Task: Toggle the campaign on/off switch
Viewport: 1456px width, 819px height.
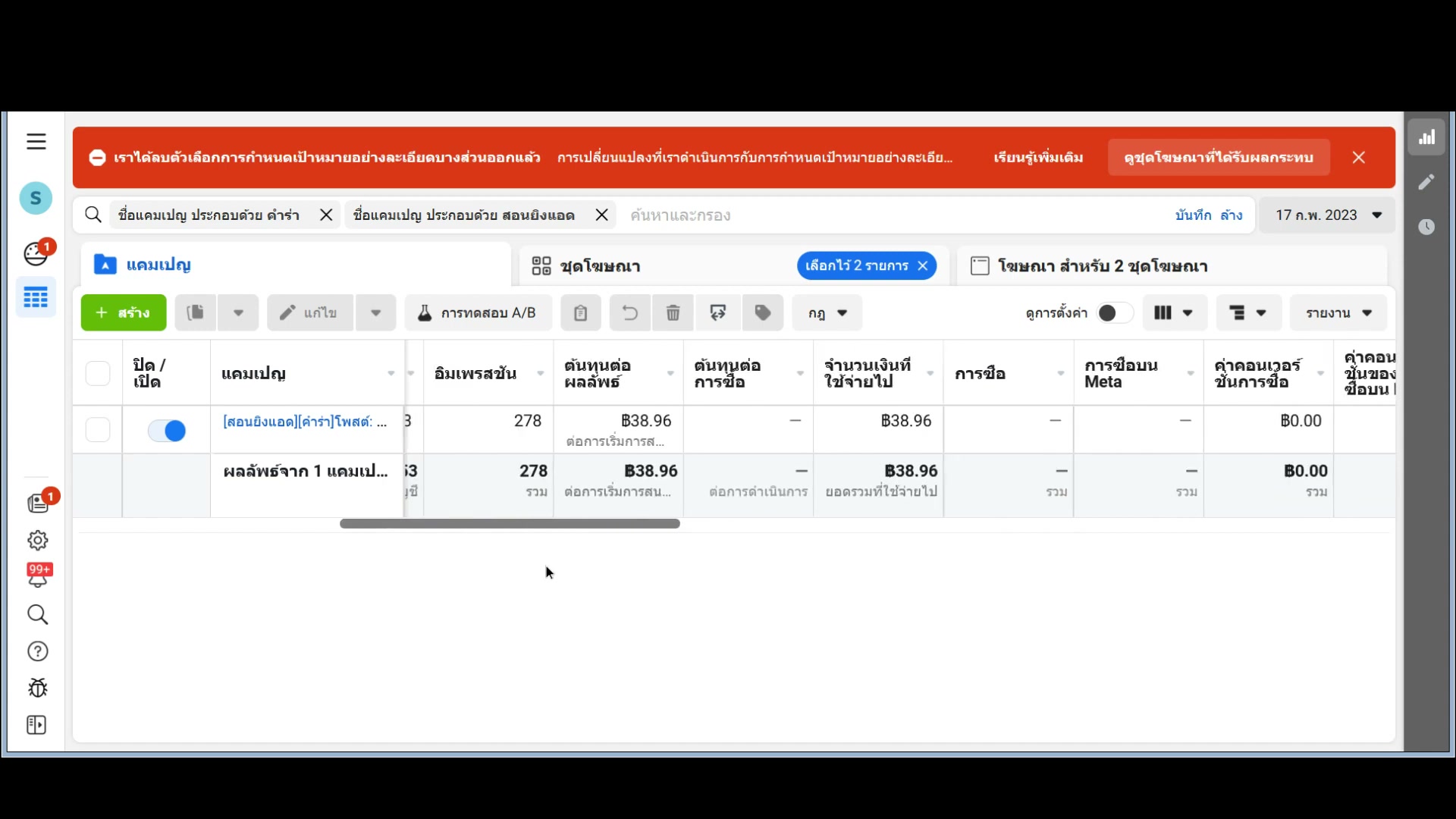Action: point(167,431)
